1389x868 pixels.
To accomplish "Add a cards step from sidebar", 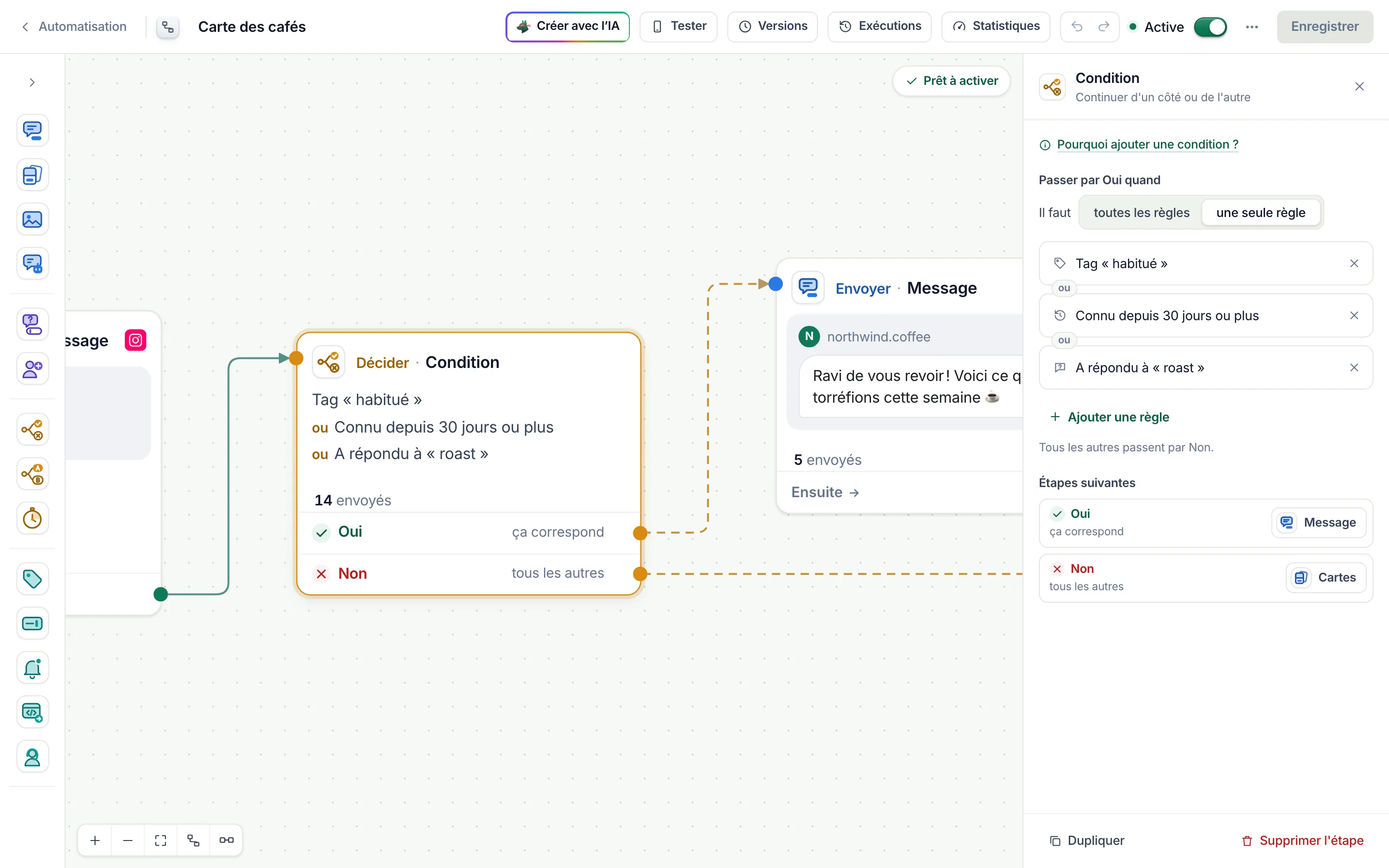I will click(x=32, y=175).
